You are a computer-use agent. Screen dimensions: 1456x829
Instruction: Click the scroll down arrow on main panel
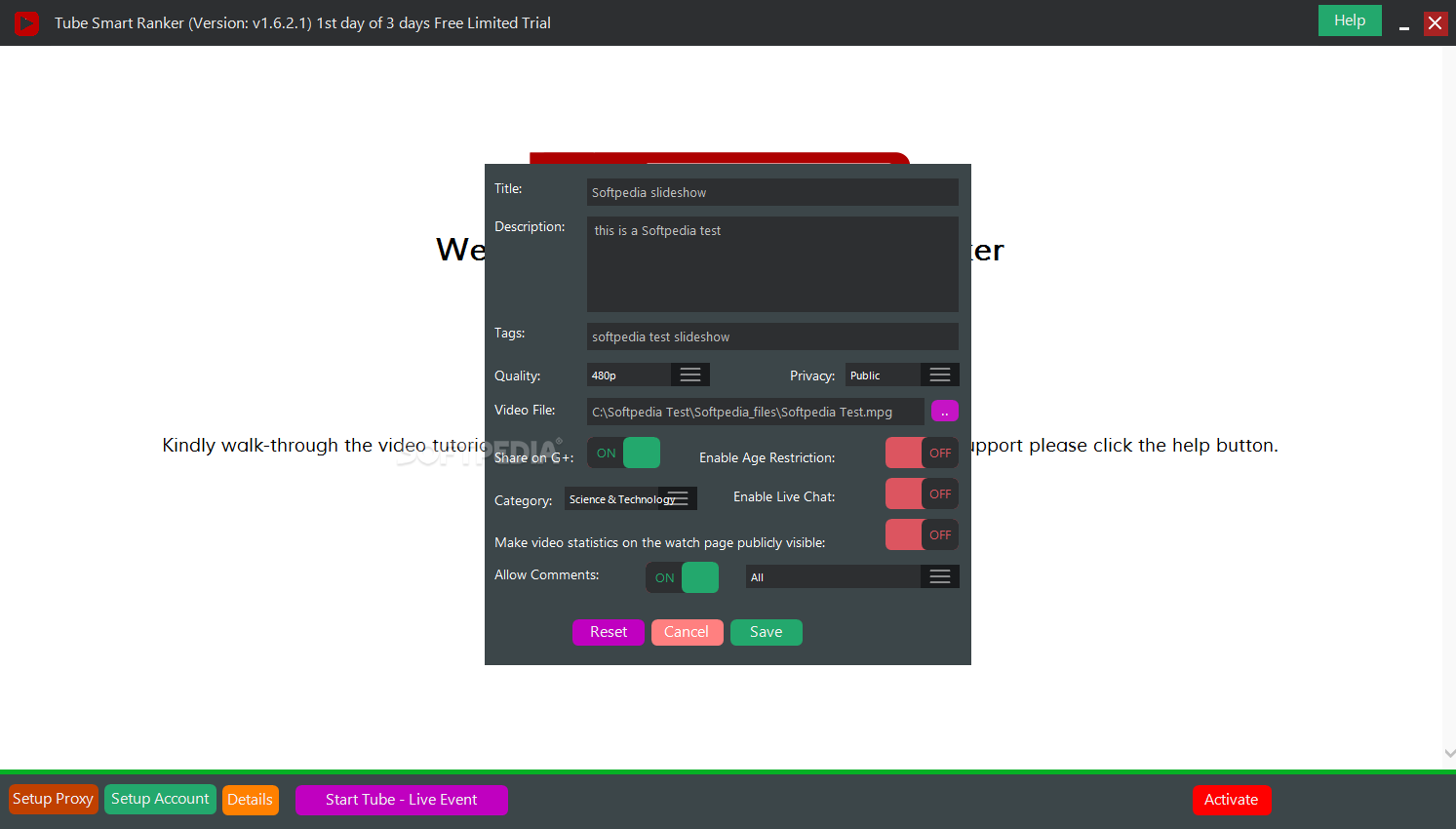(1449, 754)
